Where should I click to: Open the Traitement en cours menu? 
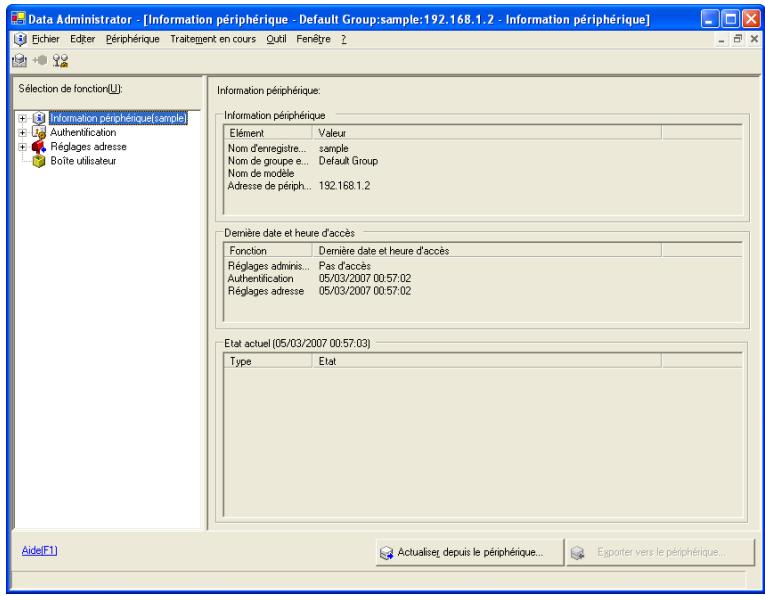coord(213,39)
